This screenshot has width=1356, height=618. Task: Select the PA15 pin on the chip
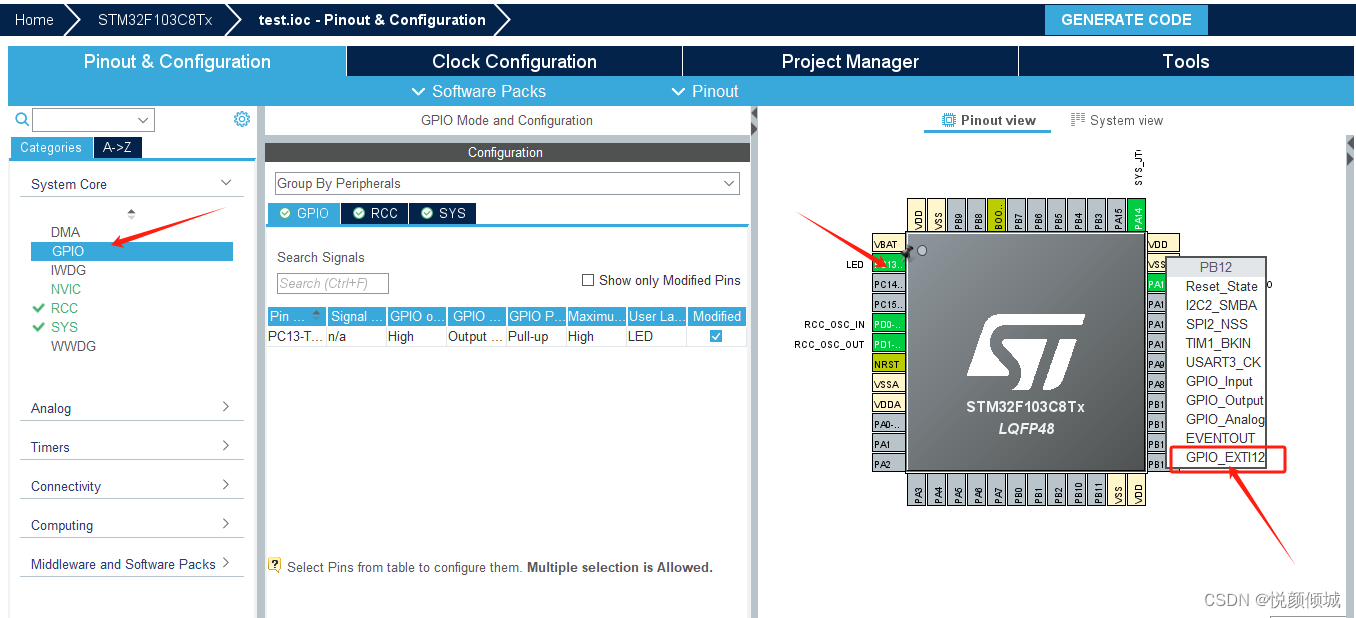(1117, 215)
